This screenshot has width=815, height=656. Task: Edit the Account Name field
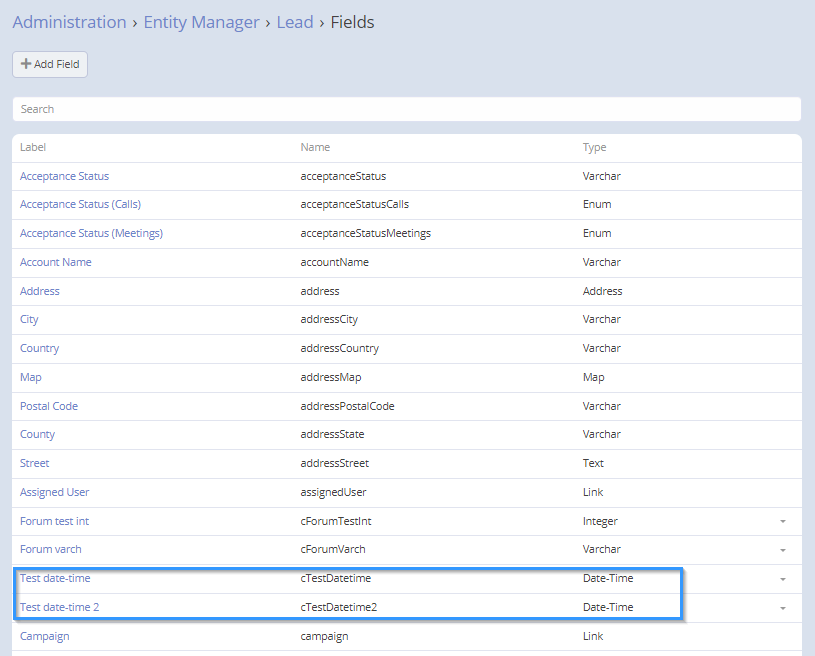pos(55,262)
